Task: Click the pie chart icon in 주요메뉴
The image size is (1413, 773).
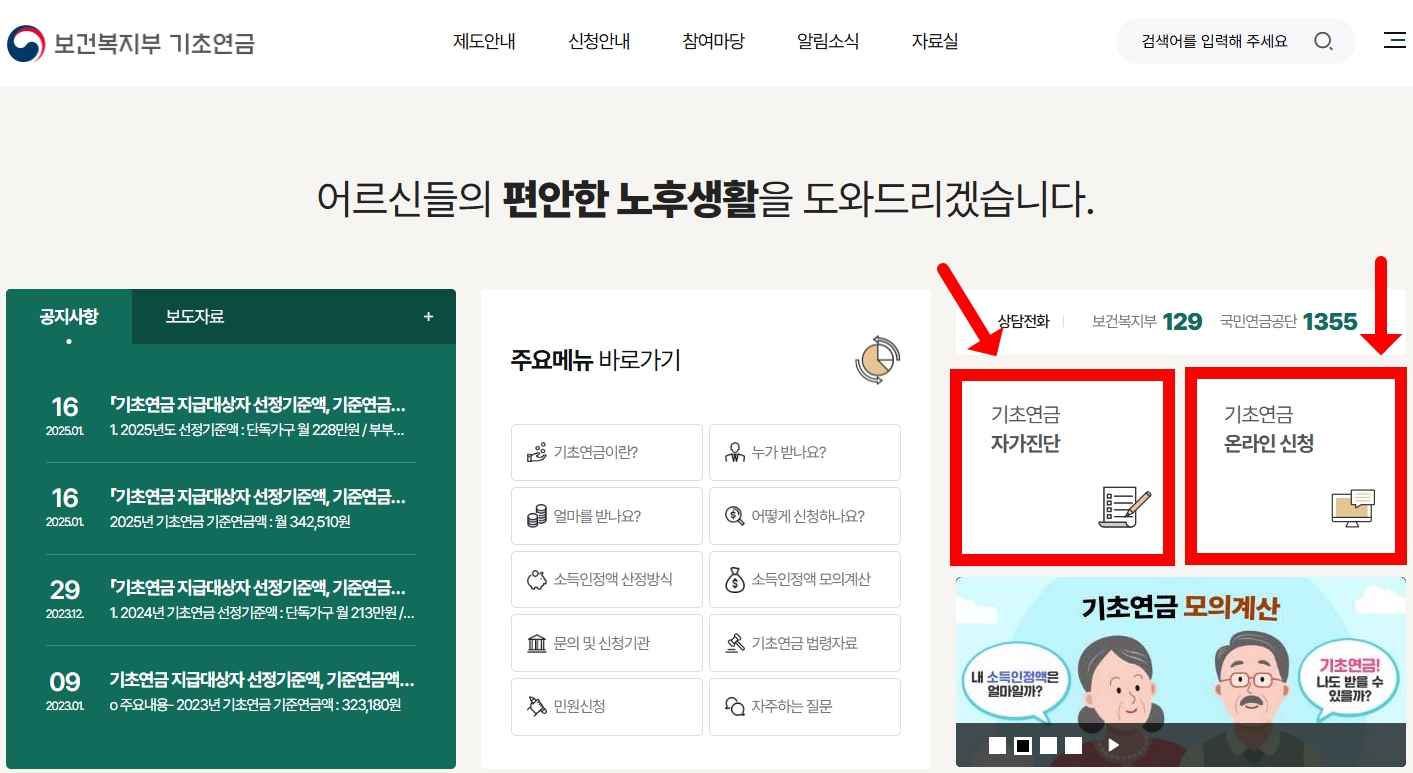Action: point(877,360)
